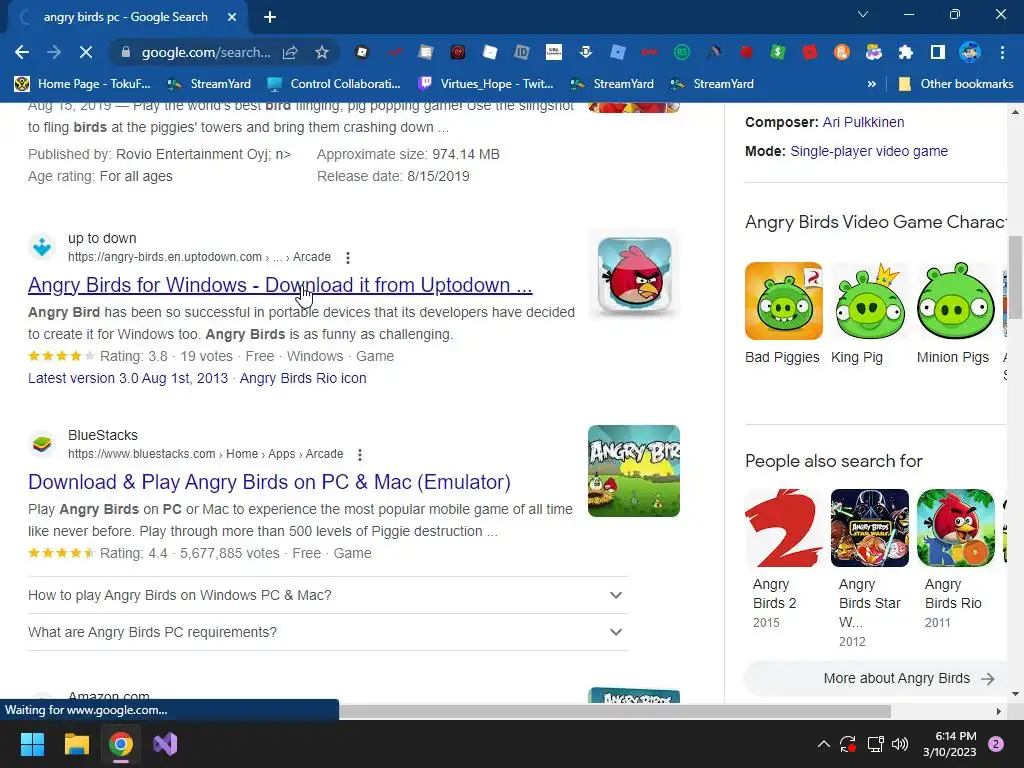
Task: Expand Angry Birds PC requirements question
Action: coord(328,632)
